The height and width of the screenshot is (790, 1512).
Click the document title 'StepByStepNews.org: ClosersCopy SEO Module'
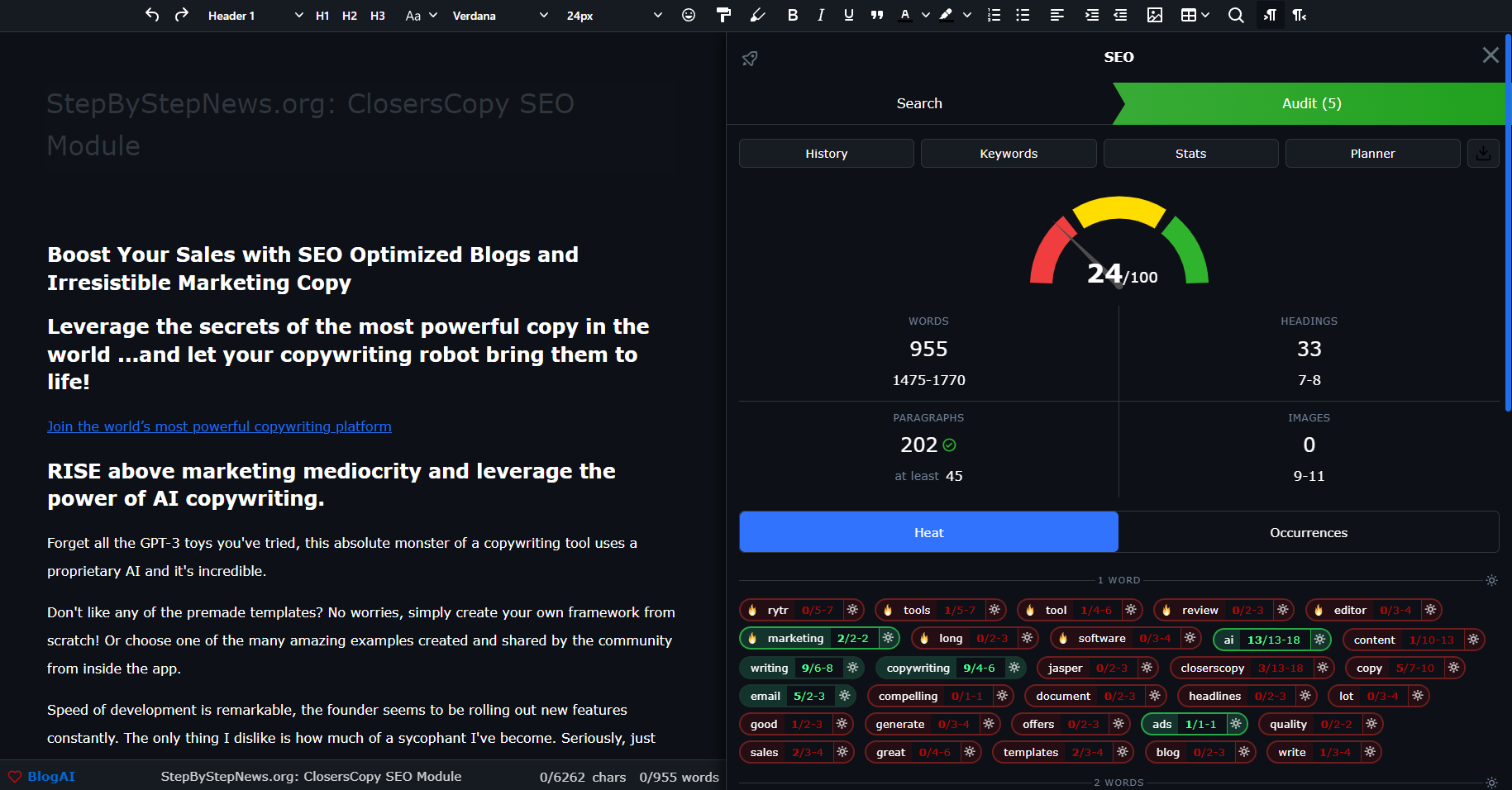310,124
